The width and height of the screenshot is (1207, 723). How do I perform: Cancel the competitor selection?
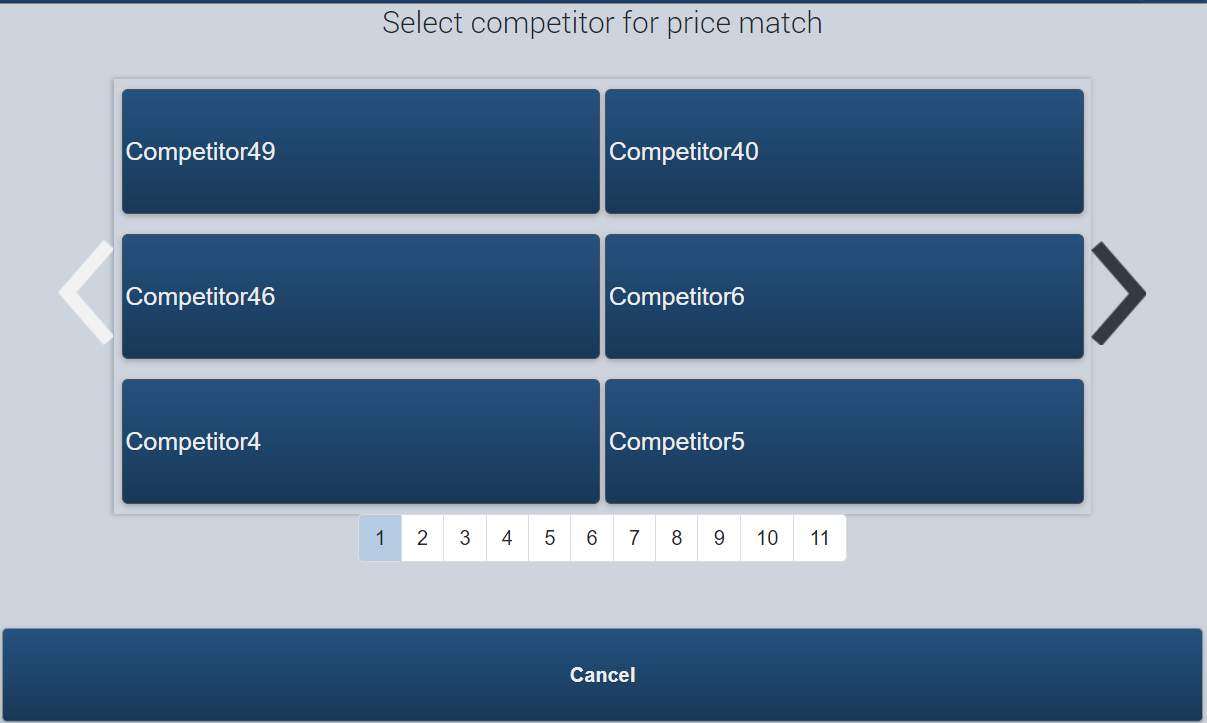tap(602, 675)
